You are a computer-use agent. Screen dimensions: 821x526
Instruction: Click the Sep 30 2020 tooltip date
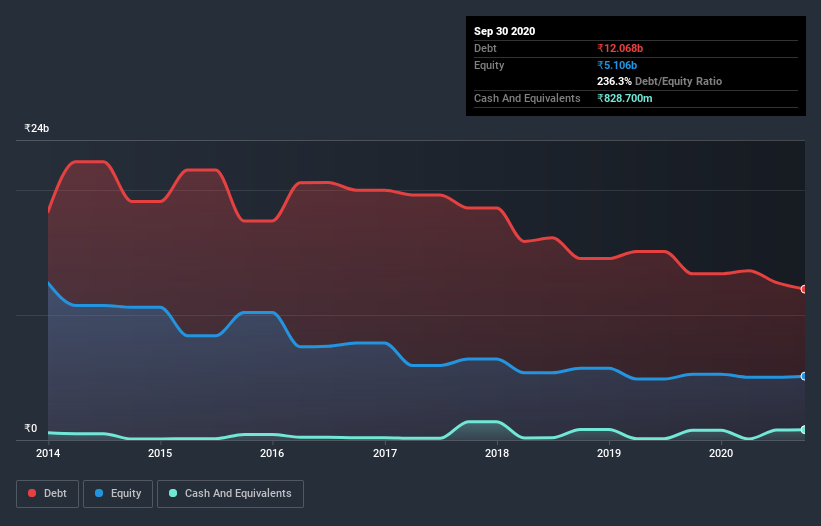point(505,31)
